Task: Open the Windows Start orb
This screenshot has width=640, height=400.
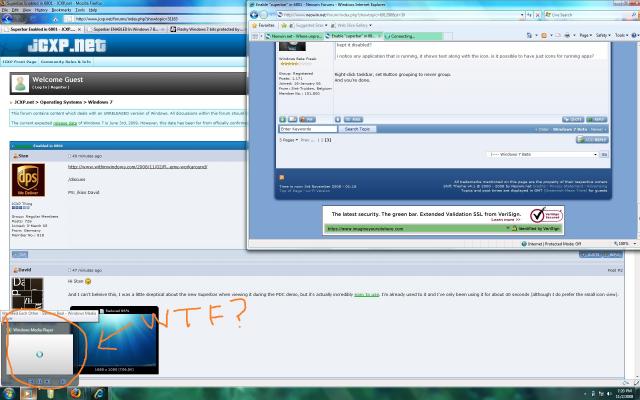Action: tap(9, 394)
